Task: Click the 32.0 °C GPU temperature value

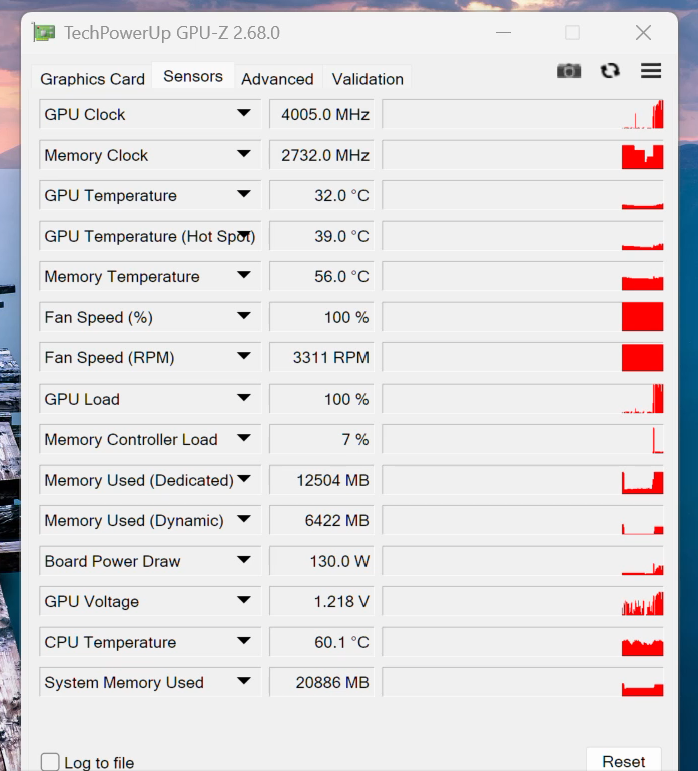Action: [322, 195]
